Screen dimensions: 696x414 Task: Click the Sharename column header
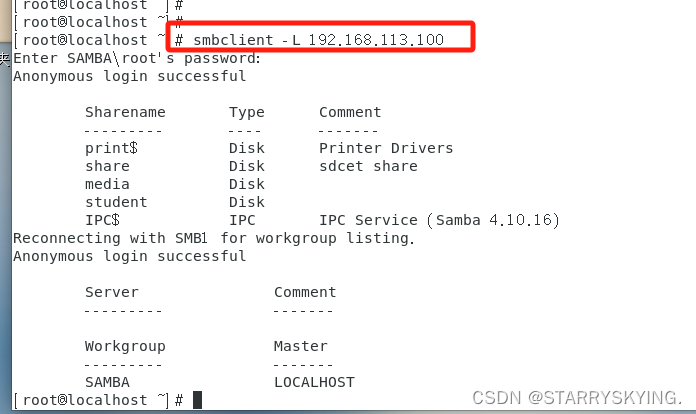125,112
